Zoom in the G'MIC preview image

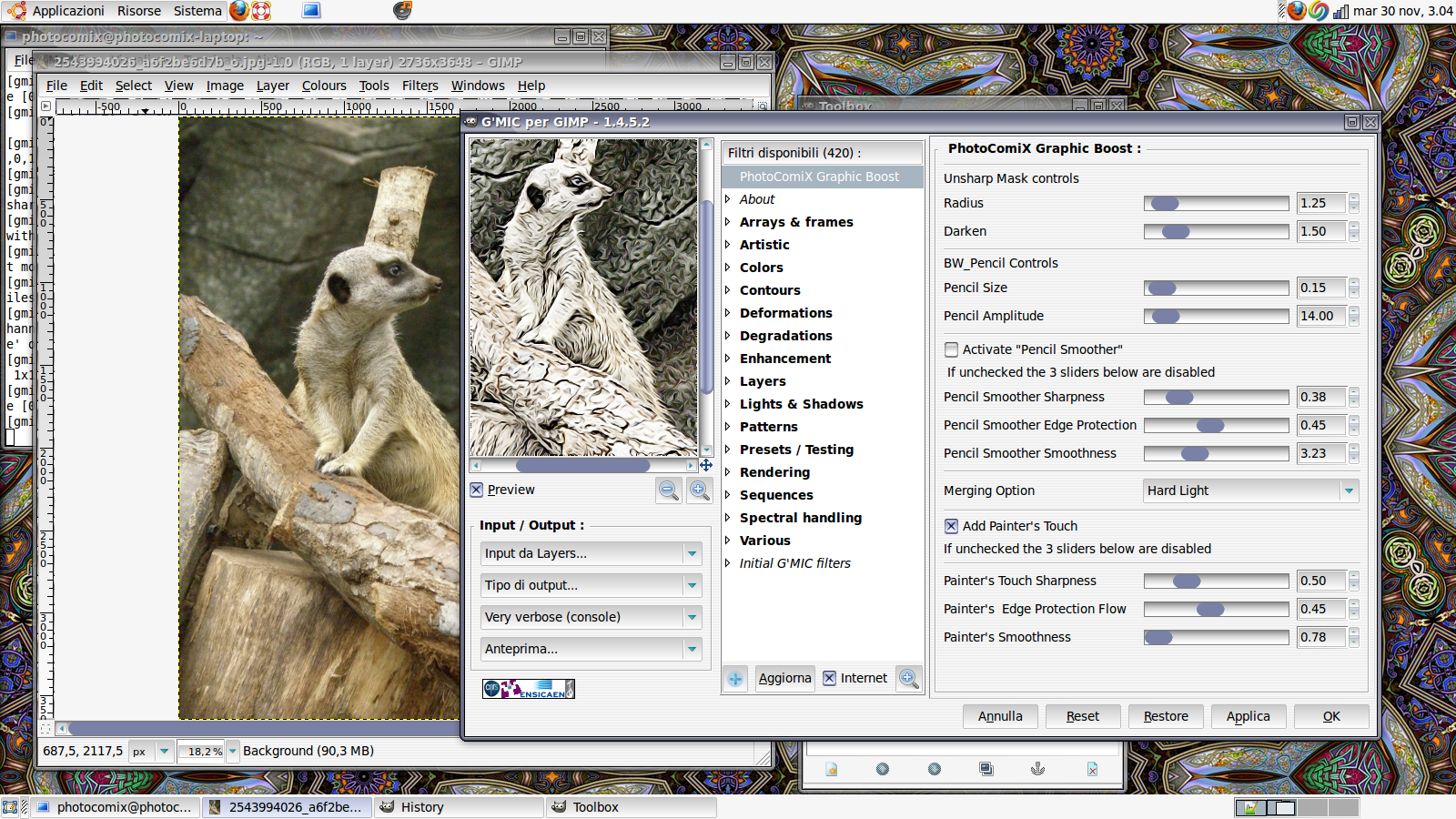pyautogui.click(x=699, y=490)
